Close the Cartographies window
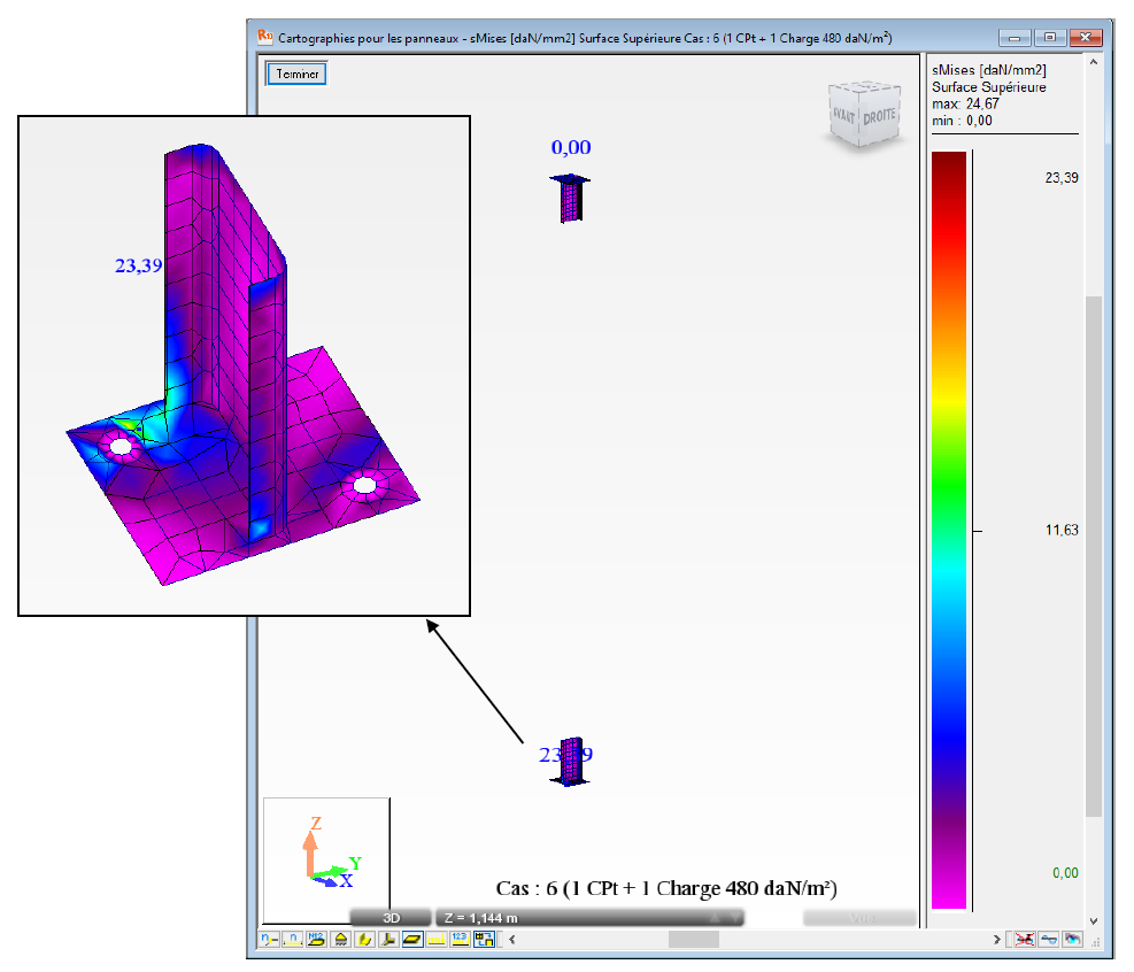Screen dimensions: 1134x972 1085,37
